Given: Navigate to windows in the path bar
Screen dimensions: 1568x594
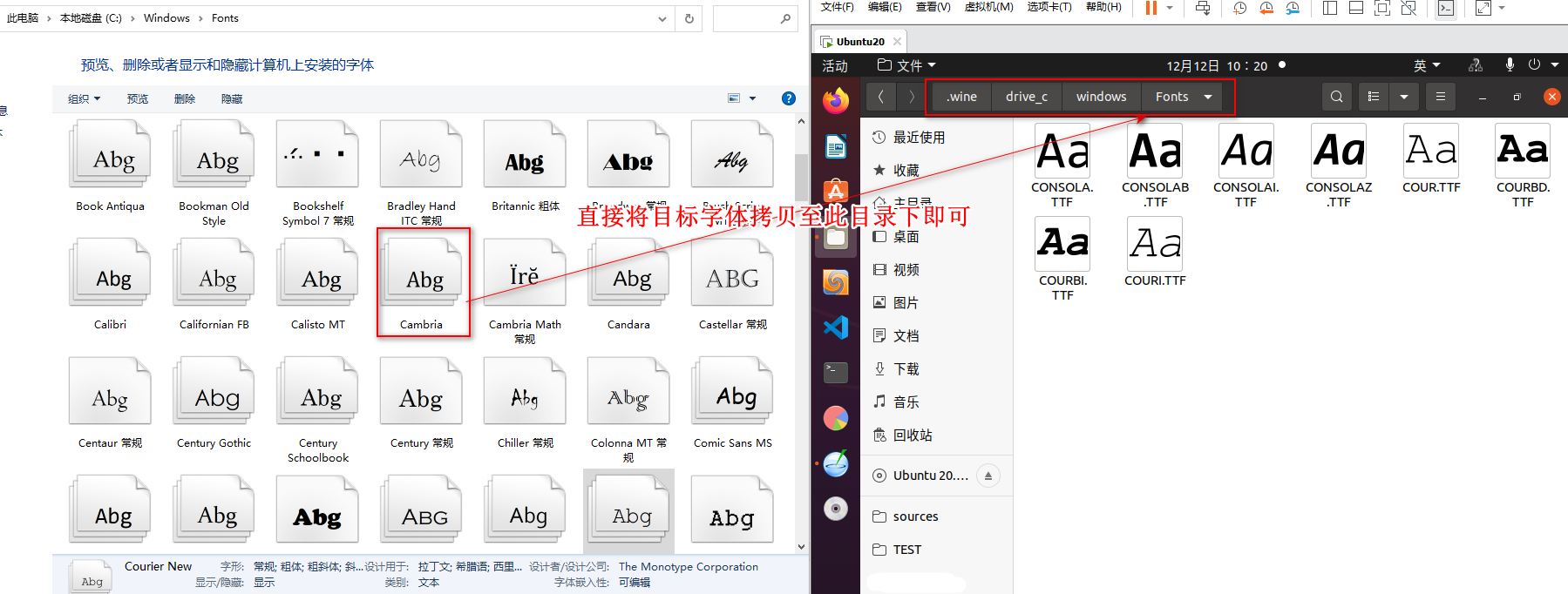Looking at the screenshot, I should tap(1102, 97).
